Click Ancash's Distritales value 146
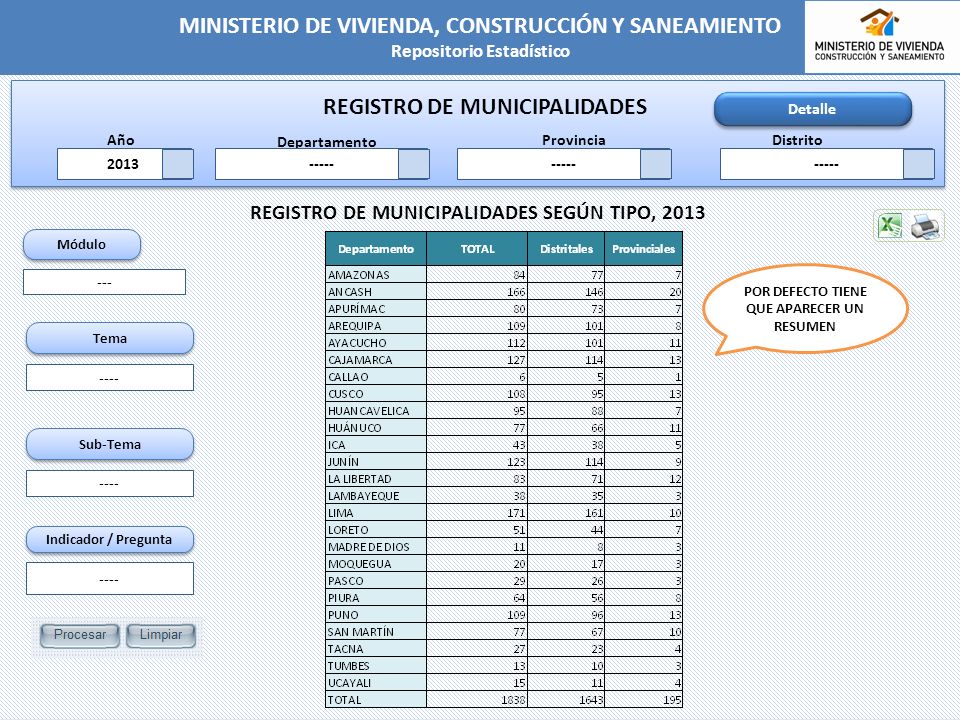This screenshot has width=960, height=720. click(x=594, y=292)
